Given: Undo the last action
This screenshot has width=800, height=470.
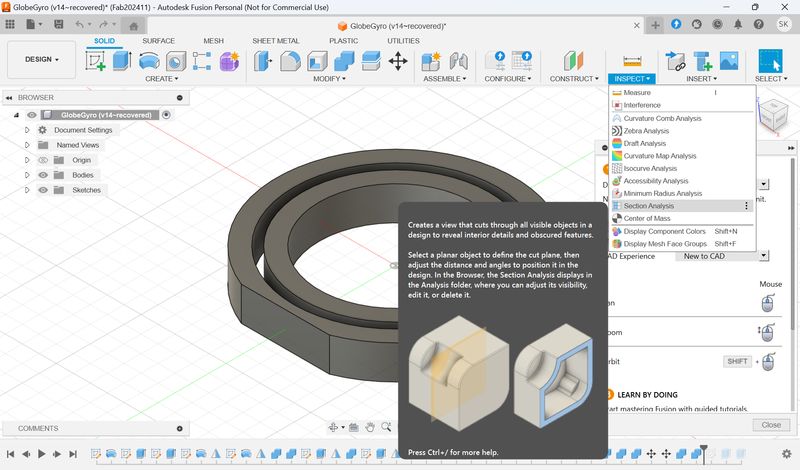Looking at the screenshot, I should [79, 24].
